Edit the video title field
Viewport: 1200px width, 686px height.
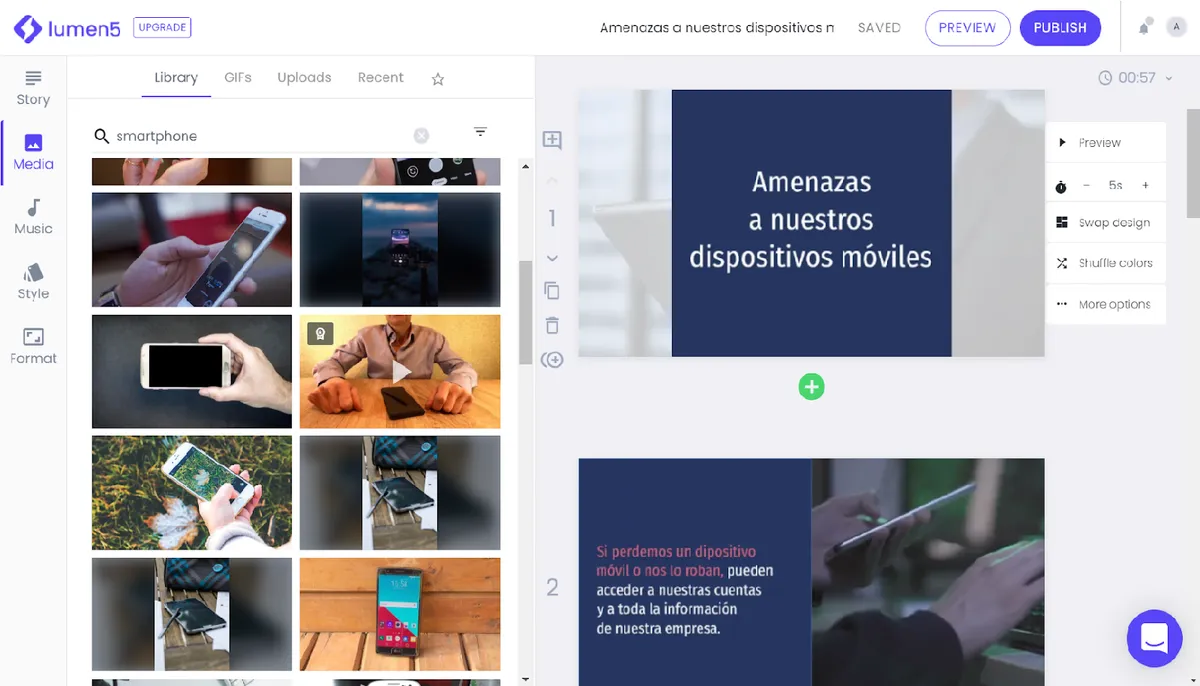tap(716, 28)
